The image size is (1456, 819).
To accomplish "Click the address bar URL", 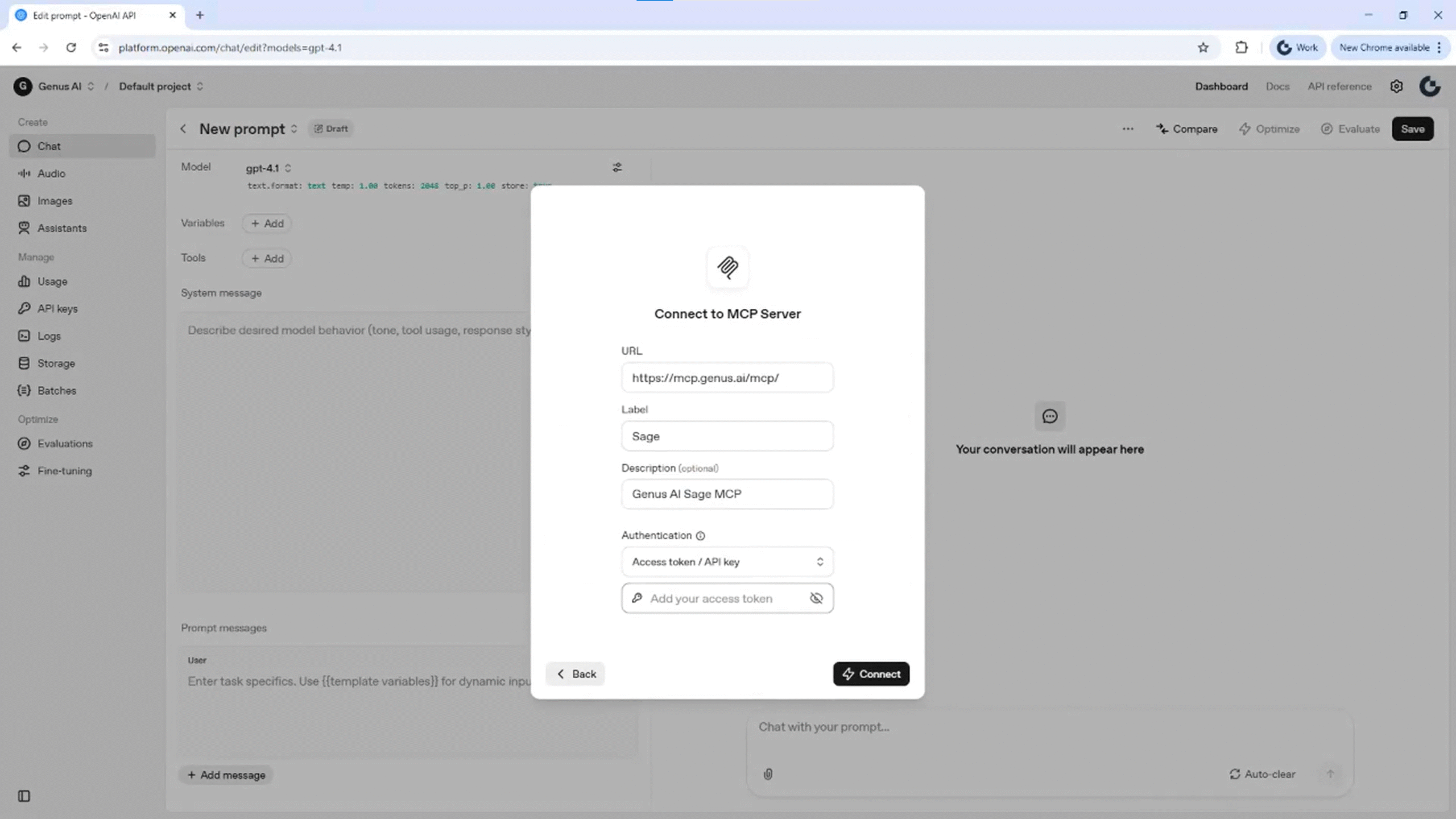I will (230, 48).
